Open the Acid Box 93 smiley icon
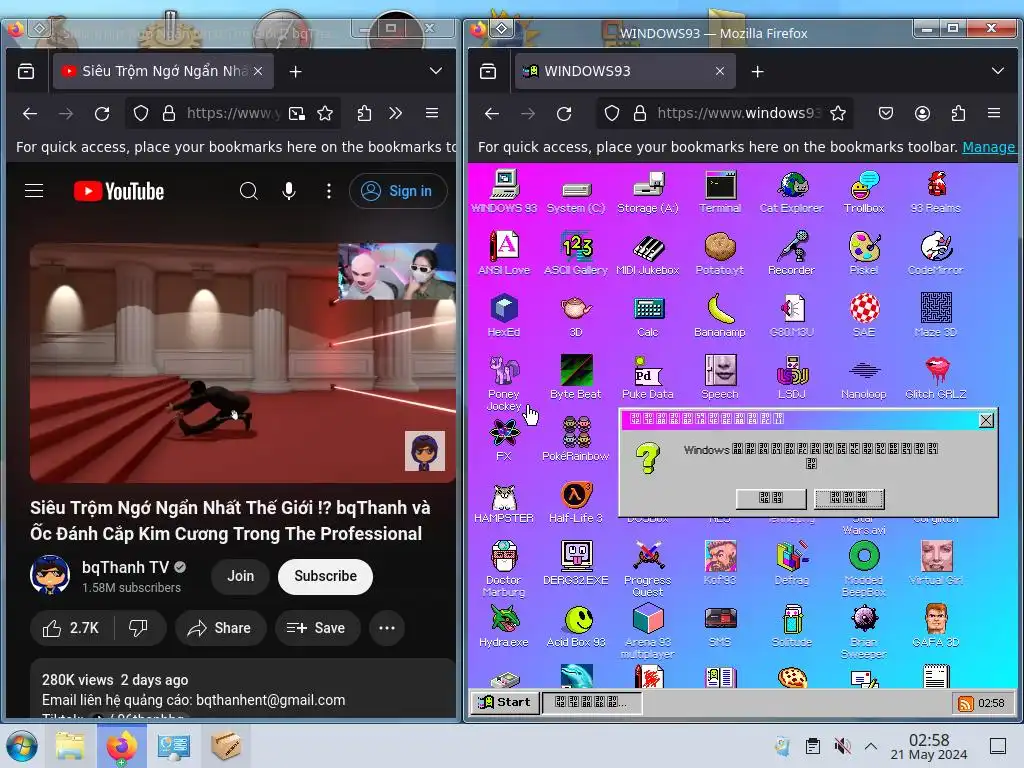This screenshot has height=768, width=1024. coord(576,626)
